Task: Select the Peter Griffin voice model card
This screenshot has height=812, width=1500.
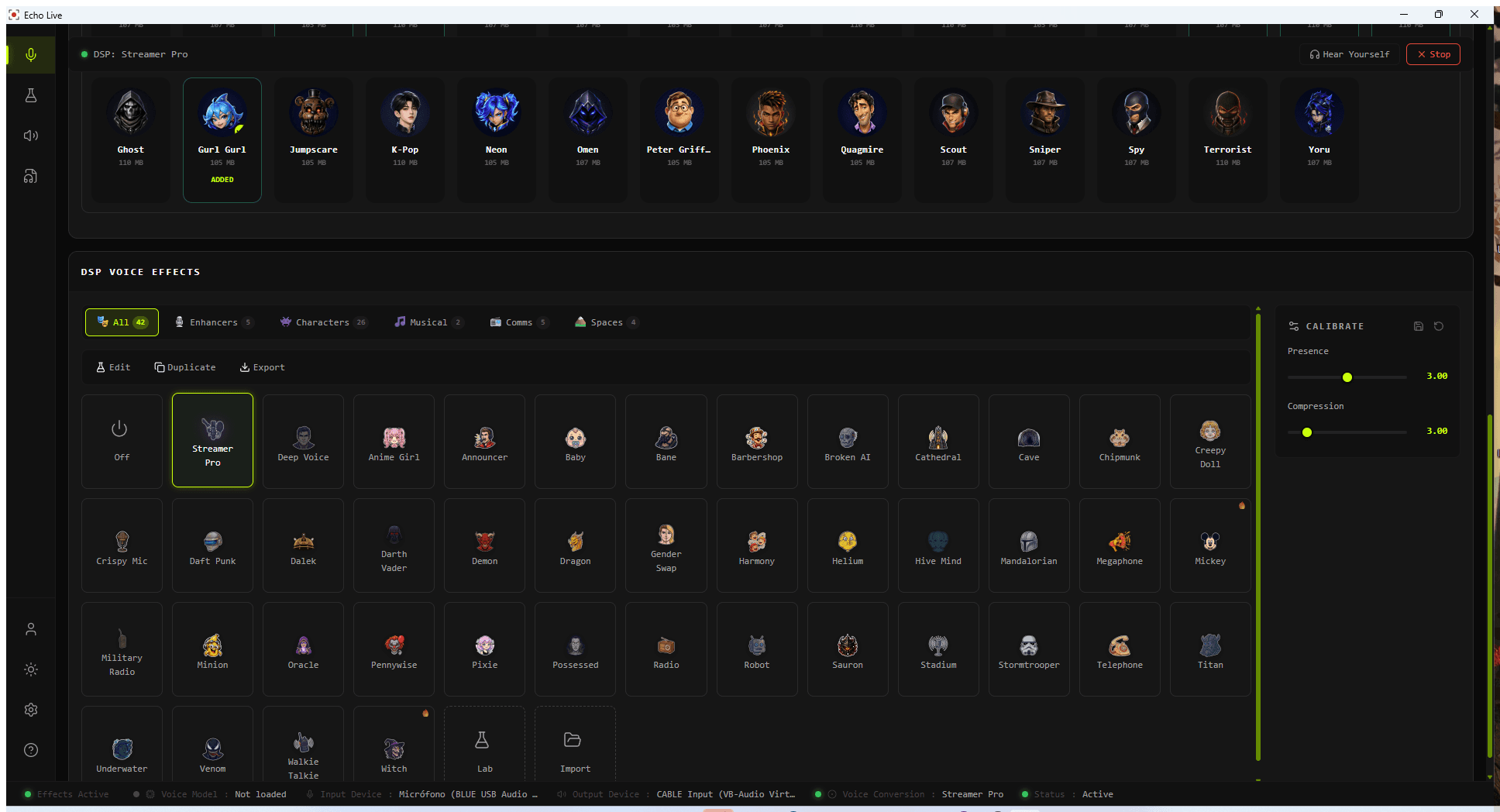Action: click(679, 140)
